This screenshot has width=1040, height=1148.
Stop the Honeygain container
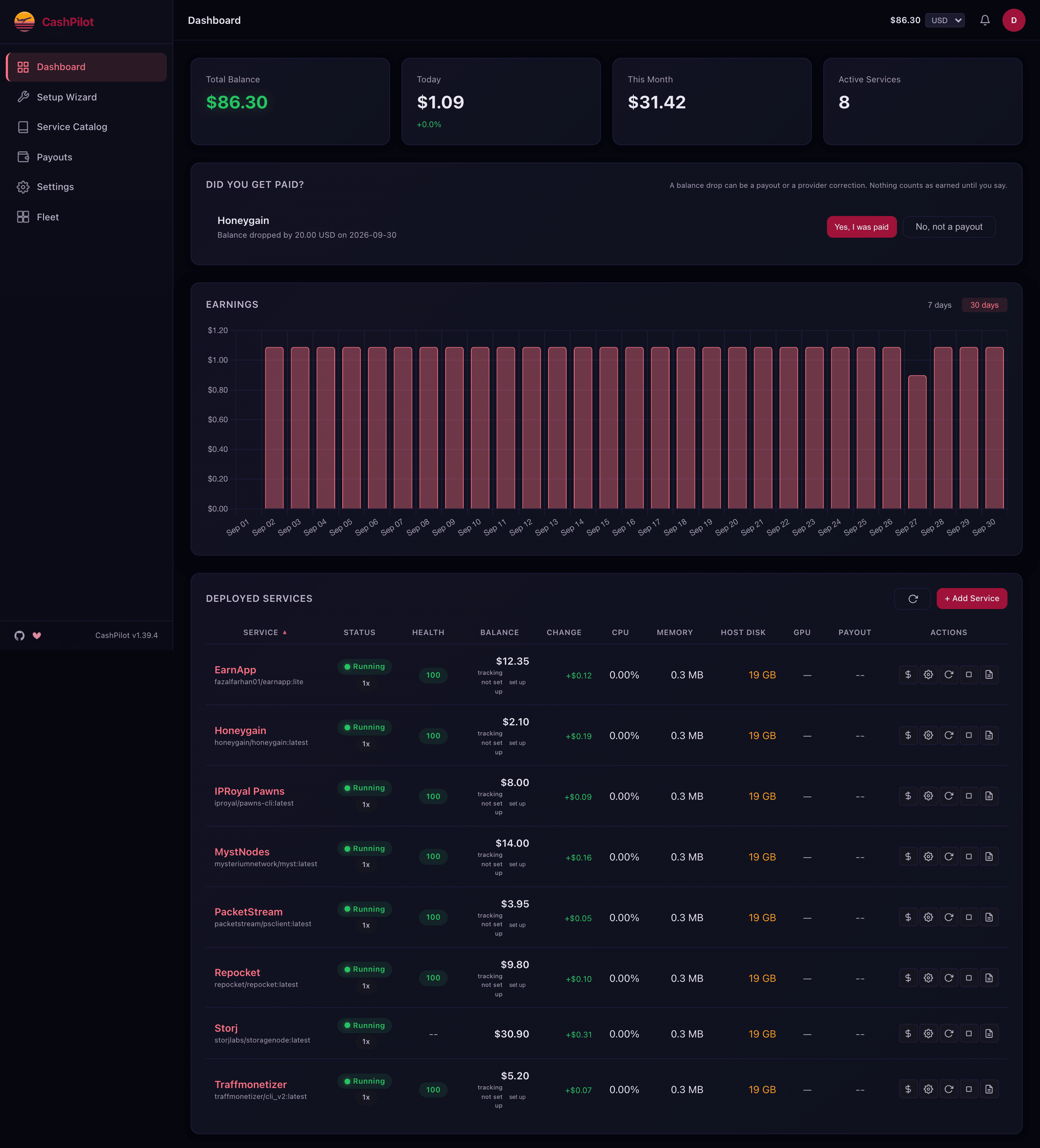969,735
